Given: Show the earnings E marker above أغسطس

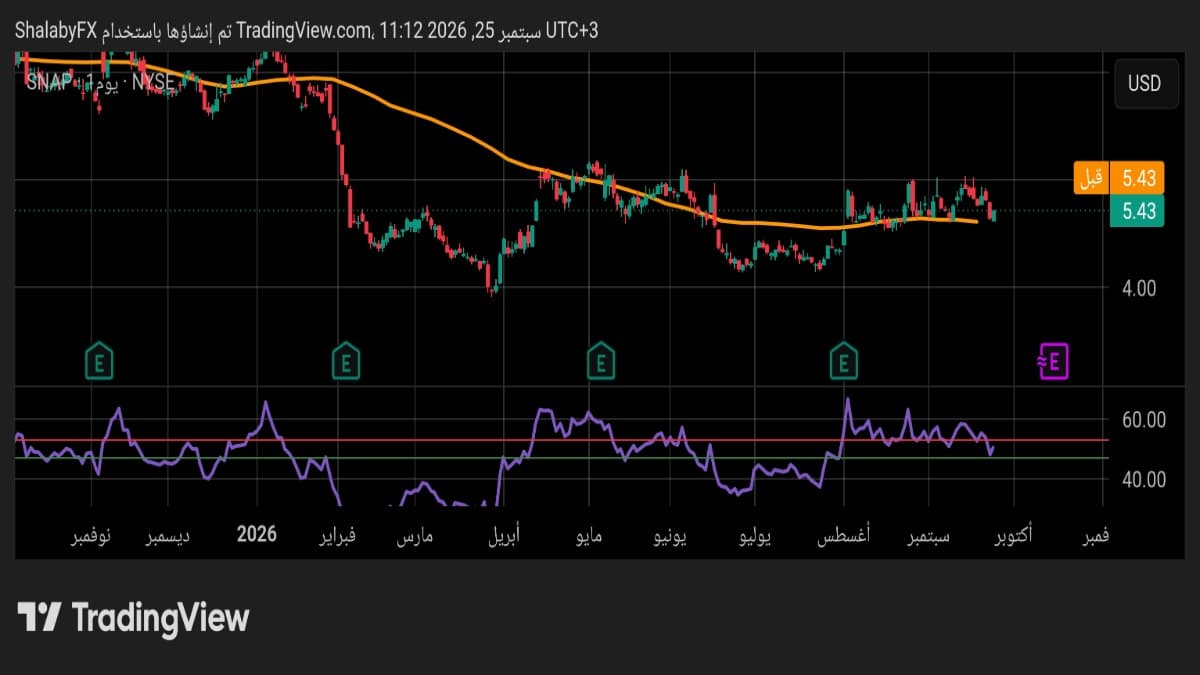Looking at the screenshot, I should [x=844, y=360].
